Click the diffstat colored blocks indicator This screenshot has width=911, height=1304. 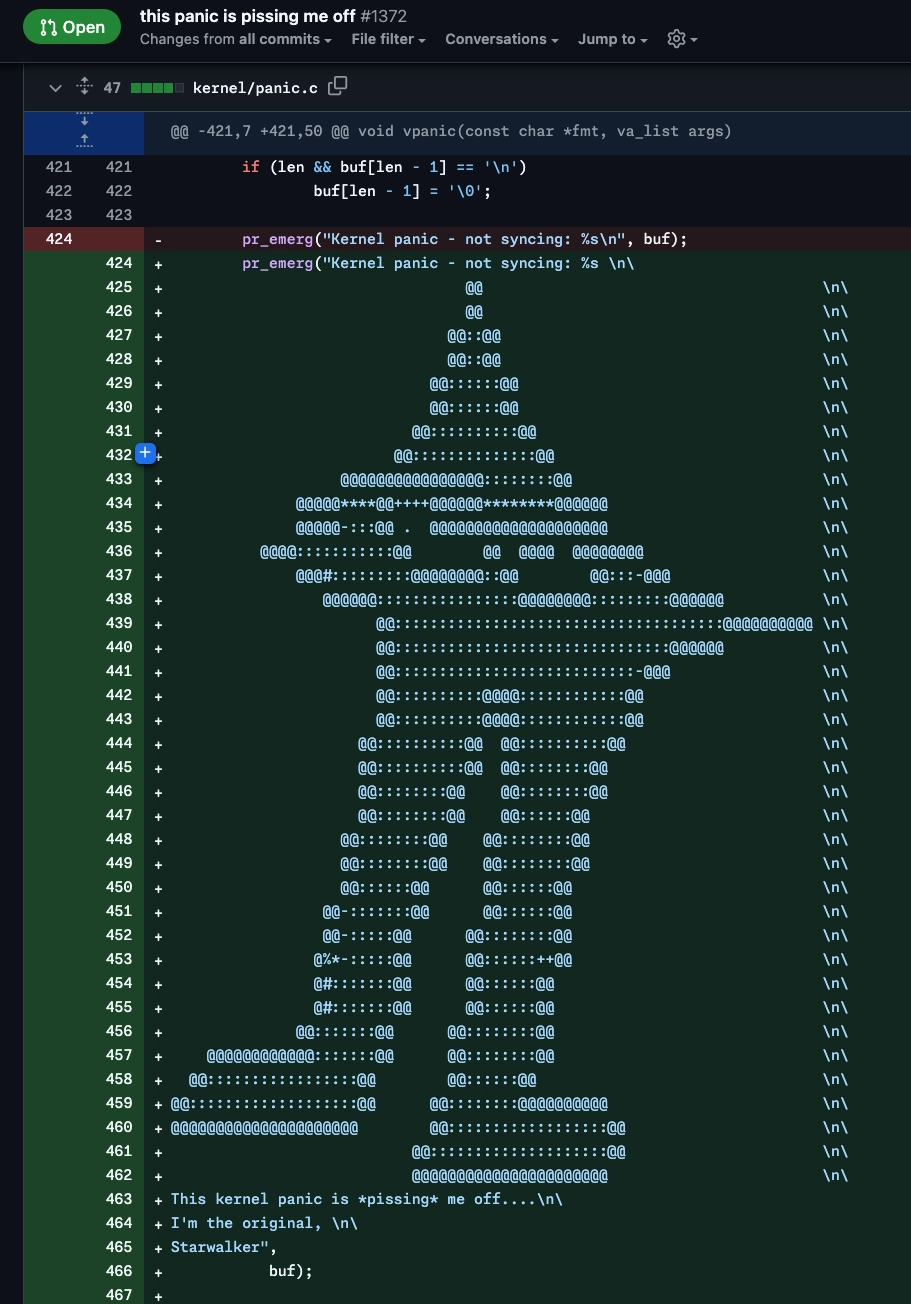click(157, 88)
